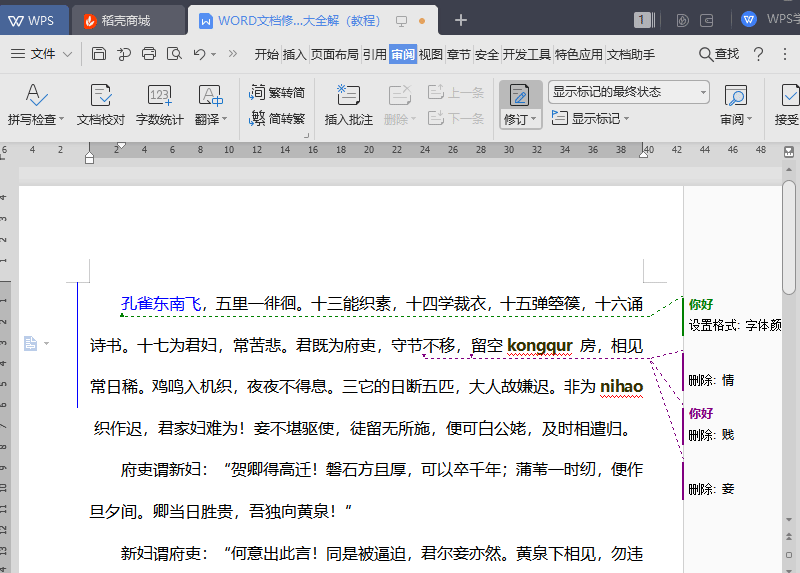
Task: Open a new tab with plus button
Action: [461, 20]
